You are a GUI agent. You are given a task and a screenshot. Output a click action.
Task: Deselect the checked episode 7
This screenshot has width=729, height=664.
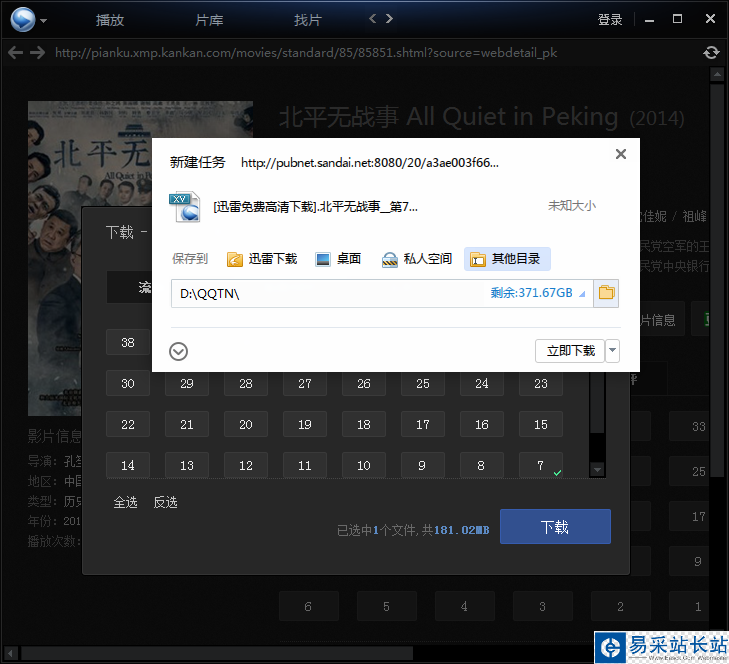[x=541, y=465]
